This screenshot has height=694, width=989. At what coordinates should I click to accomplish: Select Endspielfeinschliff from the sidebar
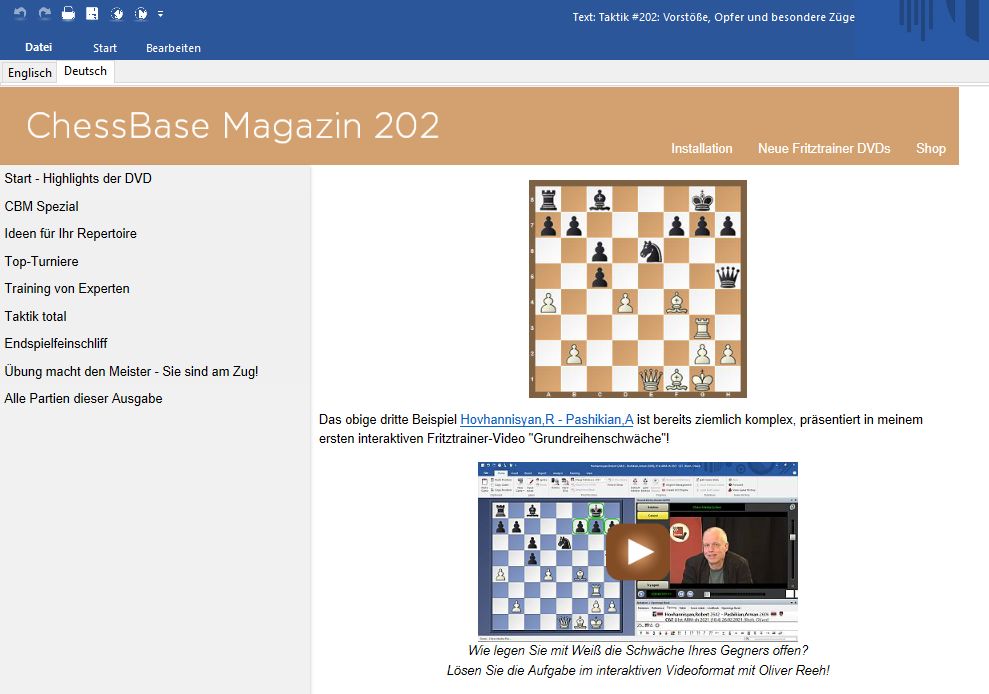point(56,343)
